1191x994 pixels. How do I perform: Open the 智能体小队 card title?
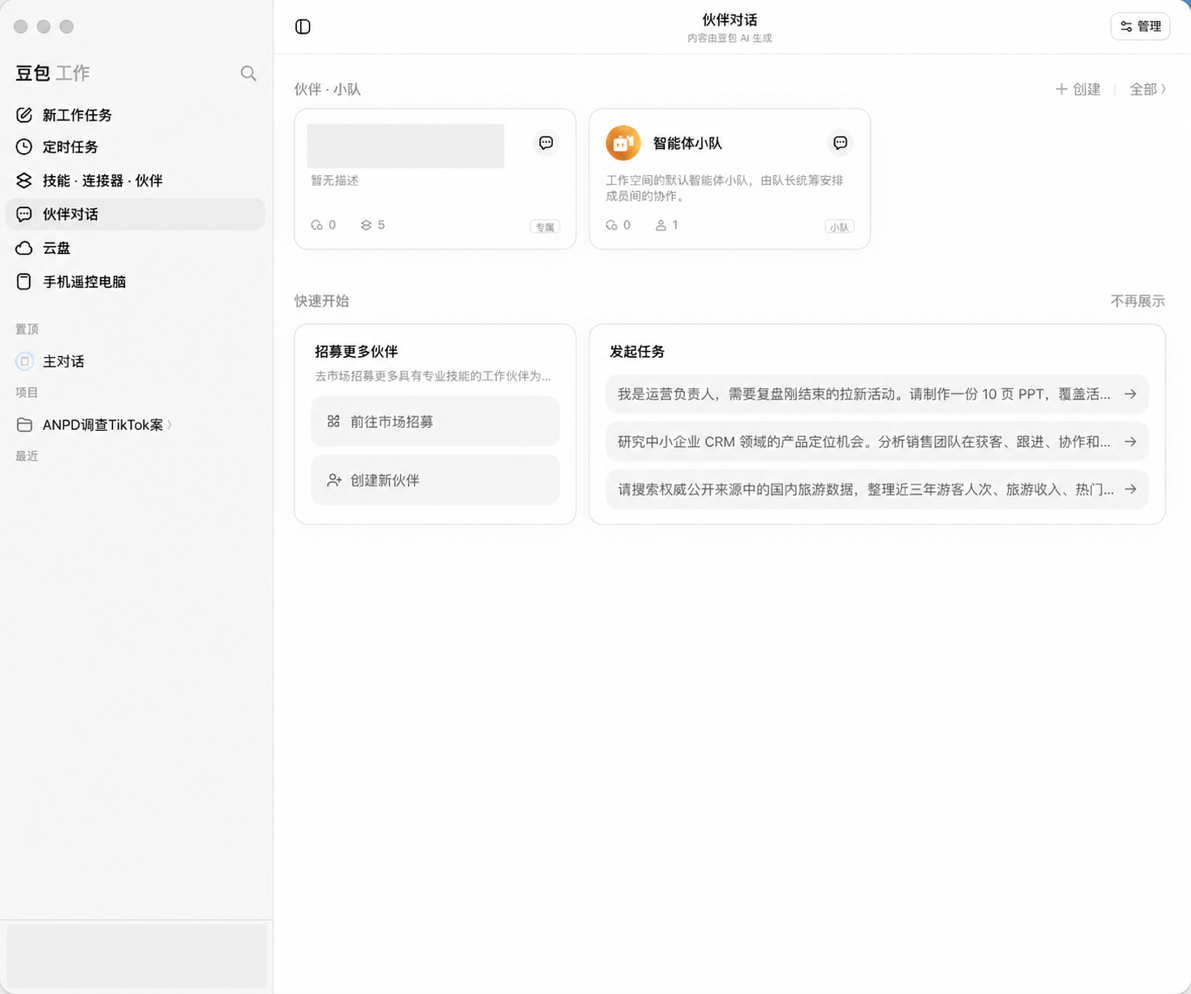pyautogui.click(x=687, y=143)
